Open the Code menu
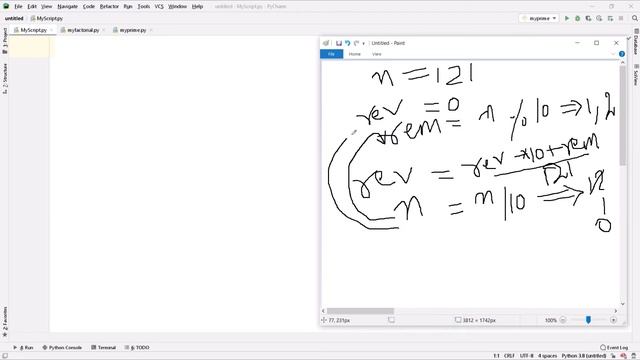 (89, 7)
